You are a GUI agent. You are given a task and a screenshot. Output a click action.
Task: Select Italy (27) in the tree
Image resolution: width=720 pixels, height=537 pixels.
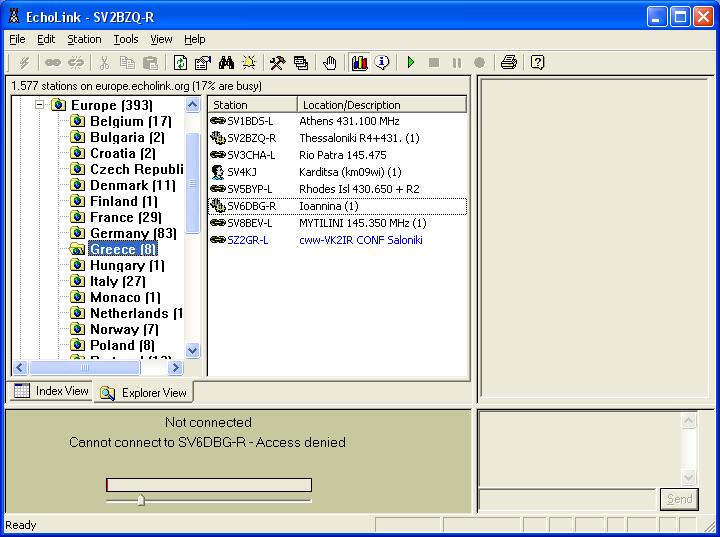point(118,281)
